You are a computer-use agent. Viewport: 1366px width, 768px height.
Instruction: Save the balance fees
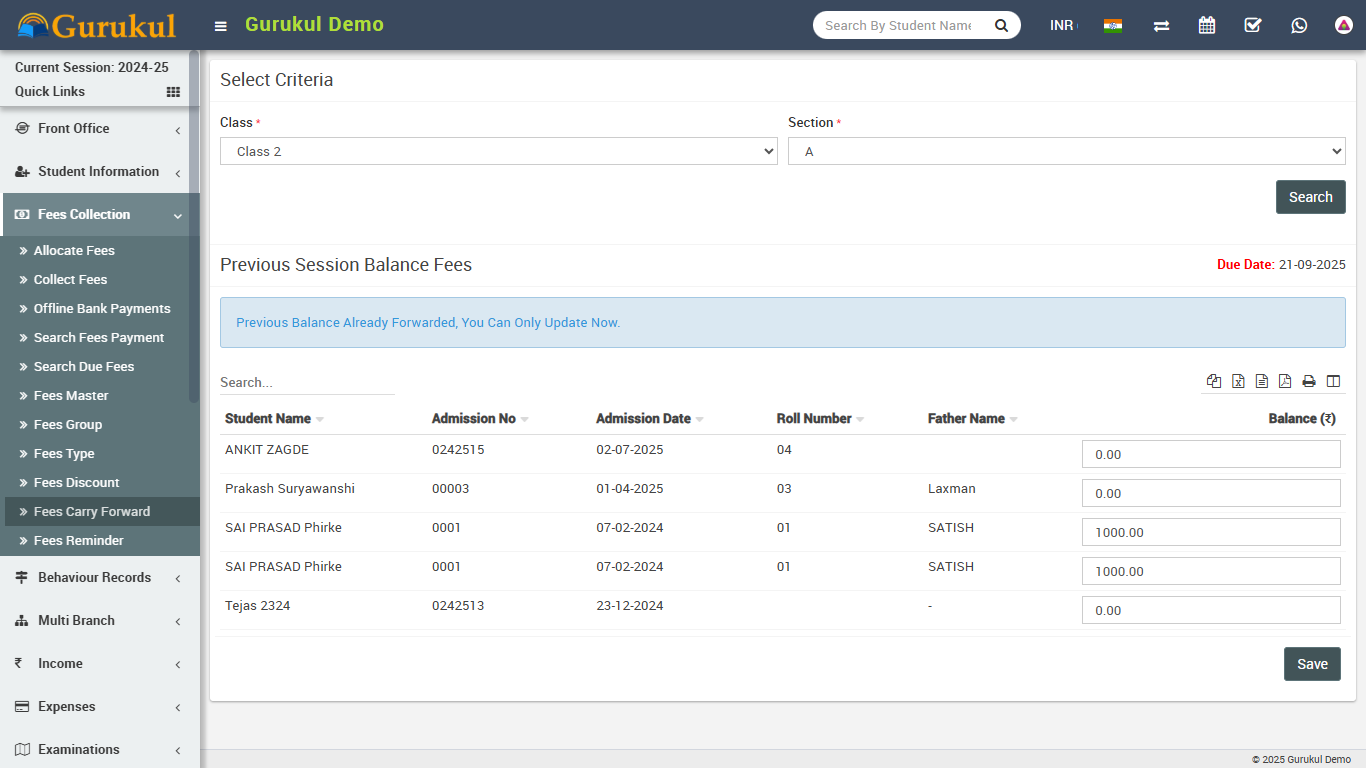coord(1312,664)
